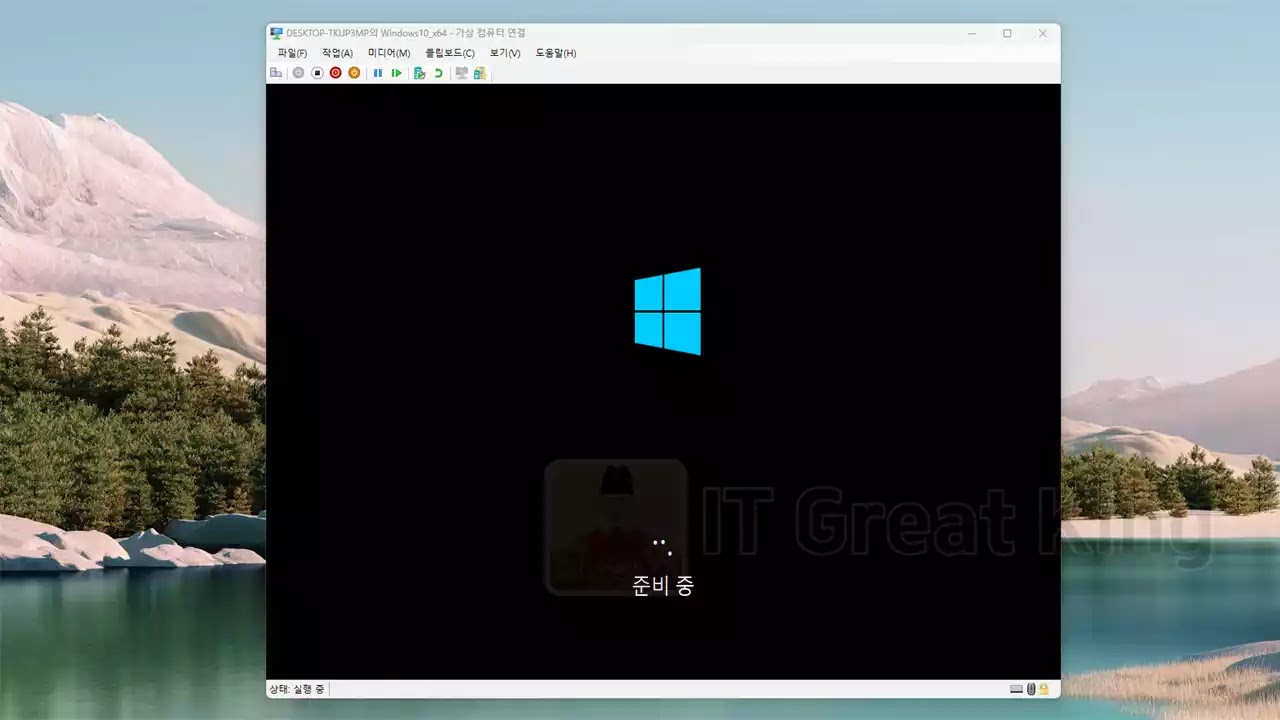
Task: Open the 파일(F) menu
Action: [292, 53]
